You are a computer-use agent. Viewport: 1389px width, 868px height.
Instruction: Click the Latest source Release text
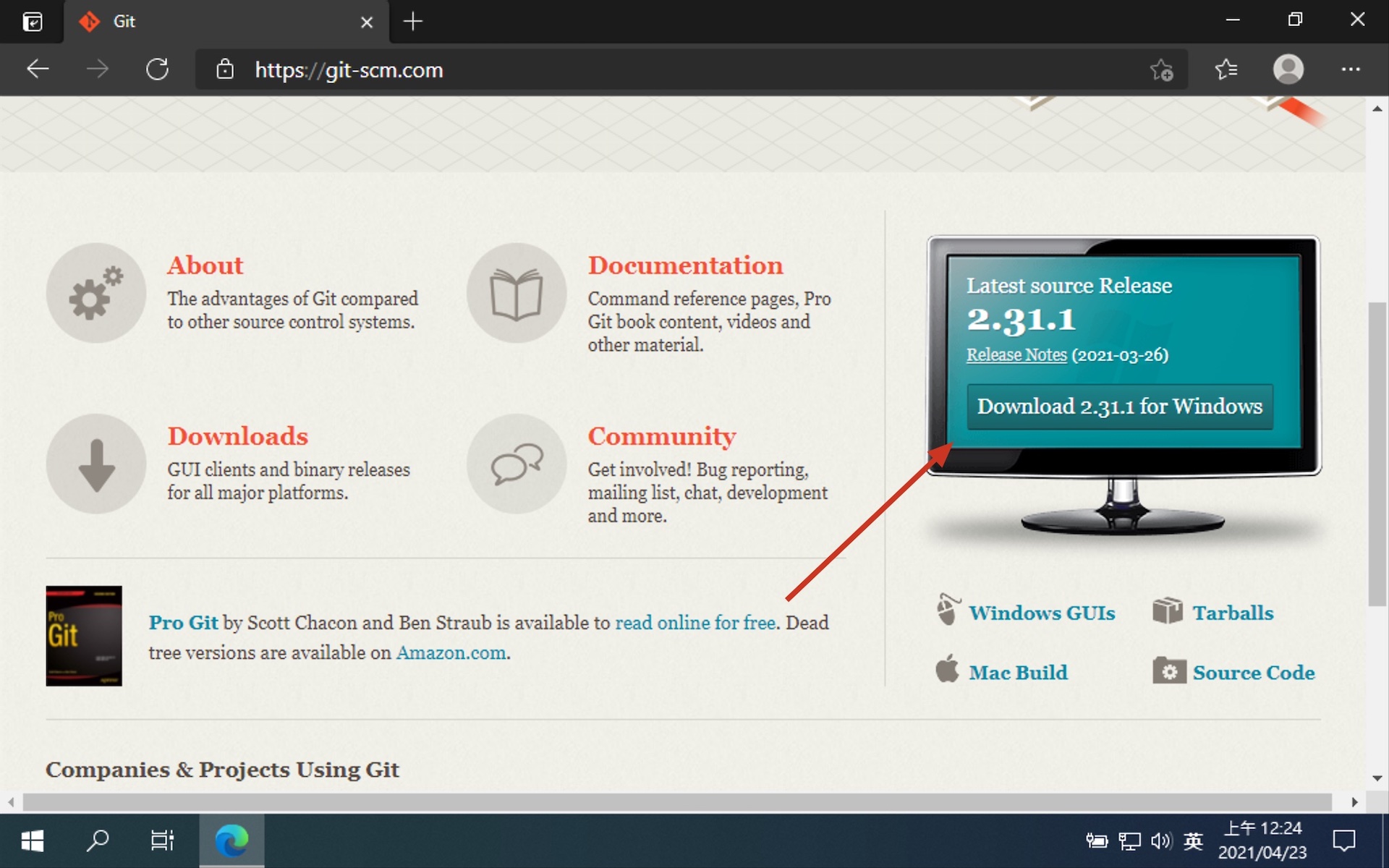(1069, 286)
